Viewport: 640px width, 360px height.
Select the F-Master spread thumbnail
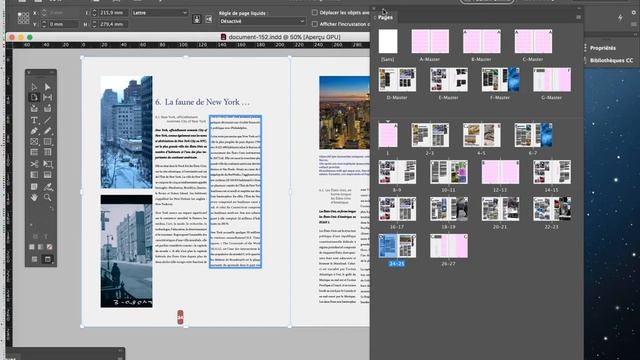coord(500,79)
